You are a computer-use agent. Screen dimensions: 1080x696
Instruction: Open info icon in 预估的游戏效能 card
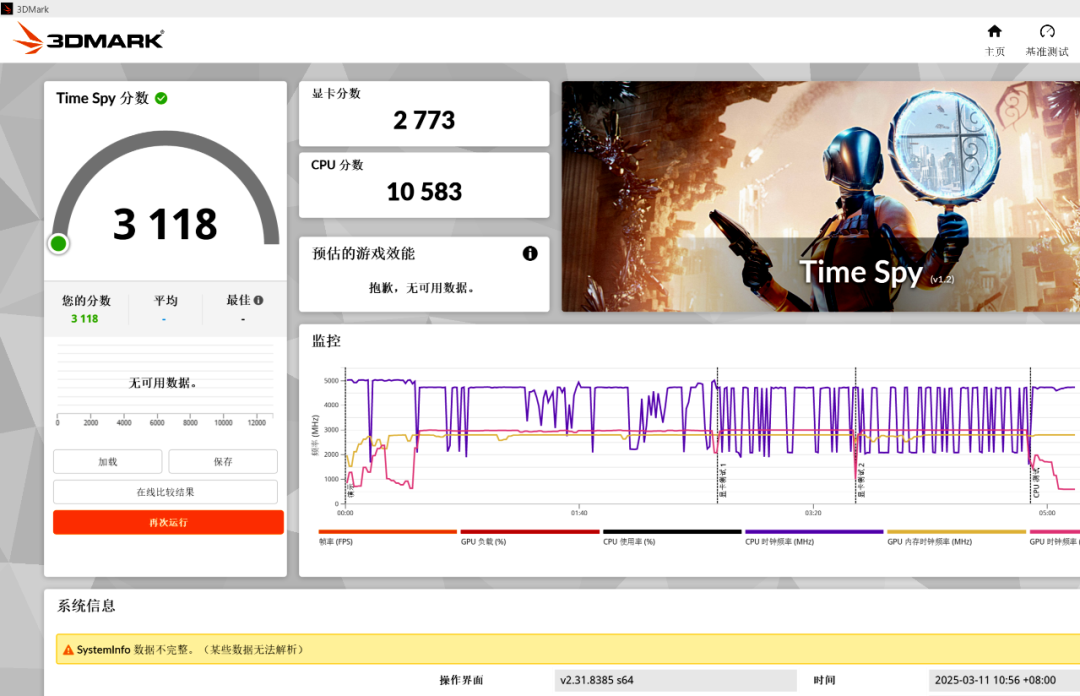point(530,254)
